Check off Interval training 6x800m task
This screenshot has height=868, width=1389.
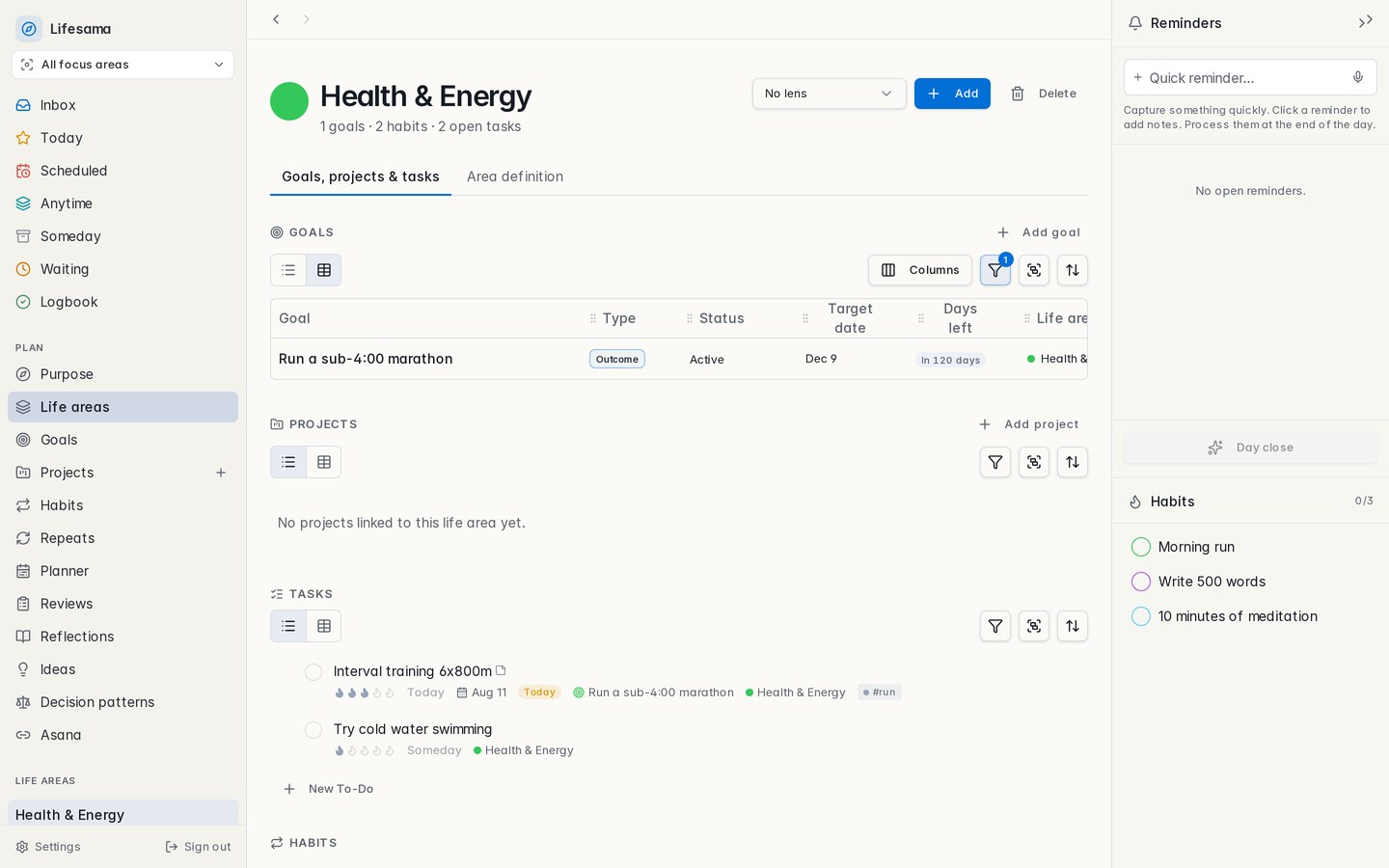313,672
